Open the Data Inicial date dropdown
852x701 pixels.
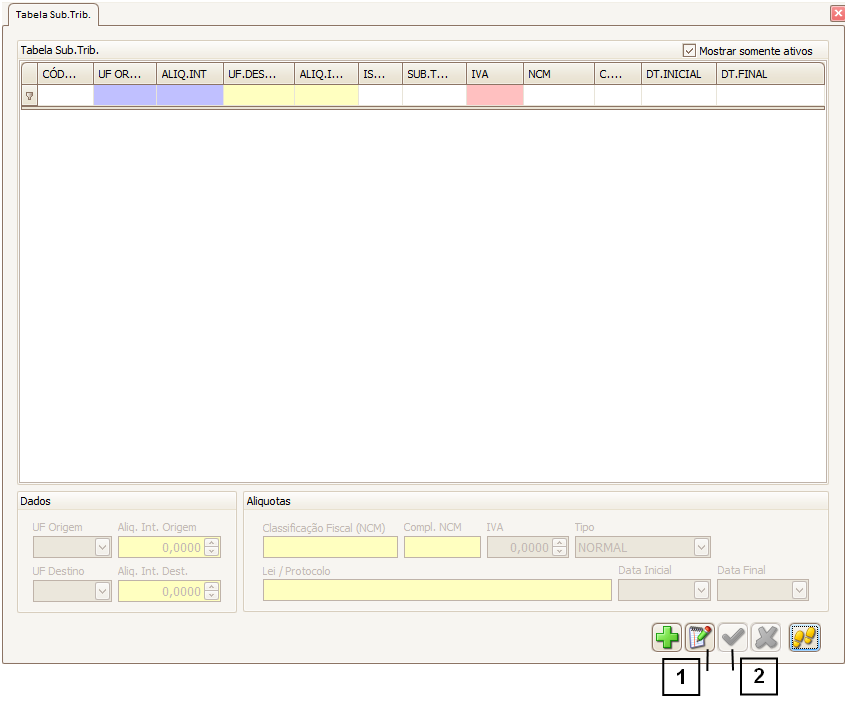point(701,590)
